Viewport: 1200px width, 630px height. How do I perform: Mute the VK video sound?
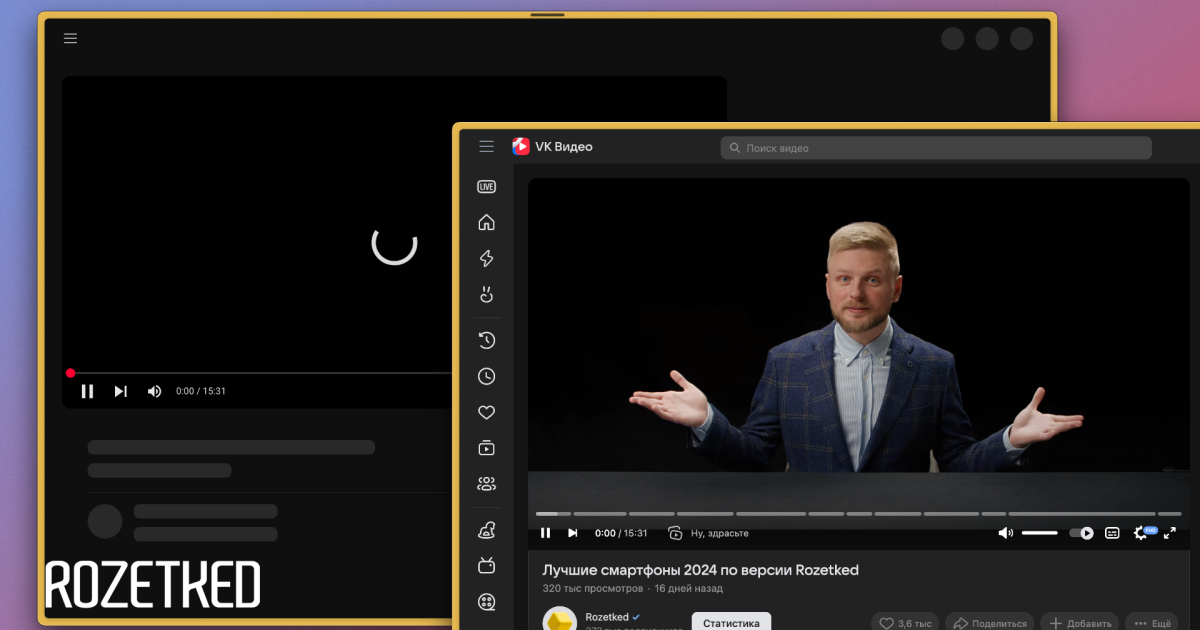point(1005,533)
